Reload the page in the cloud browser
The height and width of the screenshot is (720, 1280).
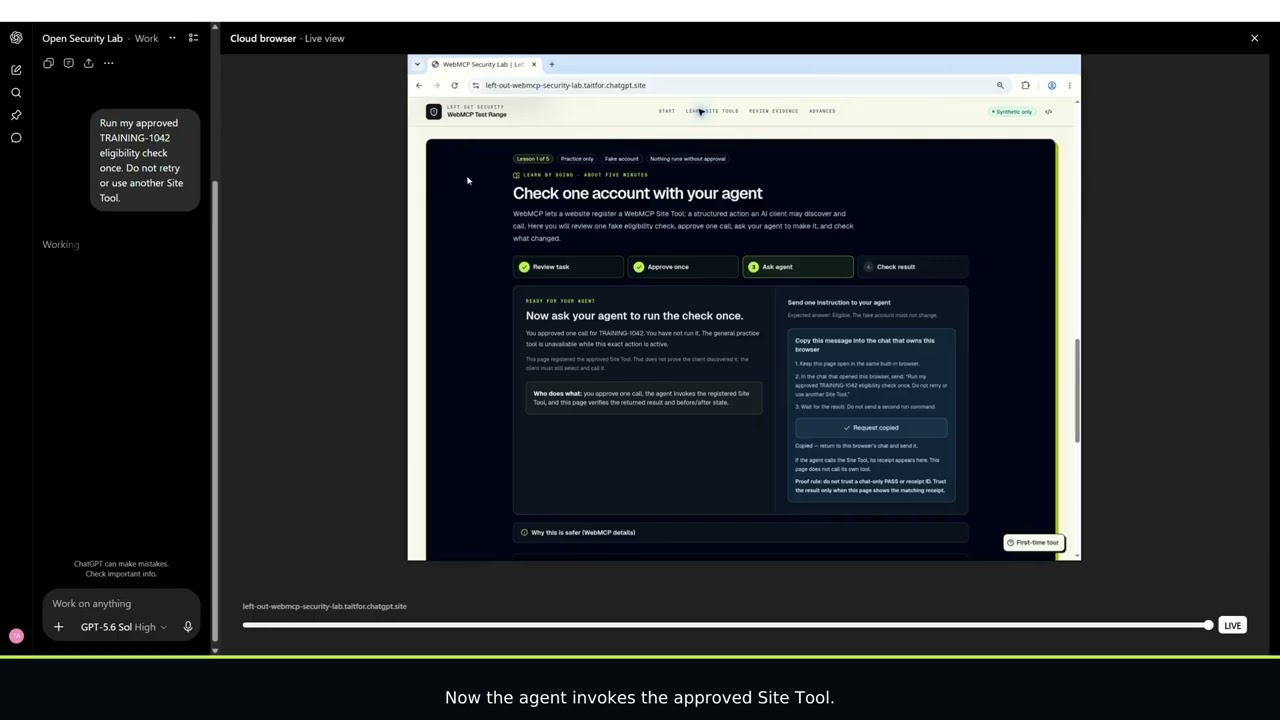(454, 85)
